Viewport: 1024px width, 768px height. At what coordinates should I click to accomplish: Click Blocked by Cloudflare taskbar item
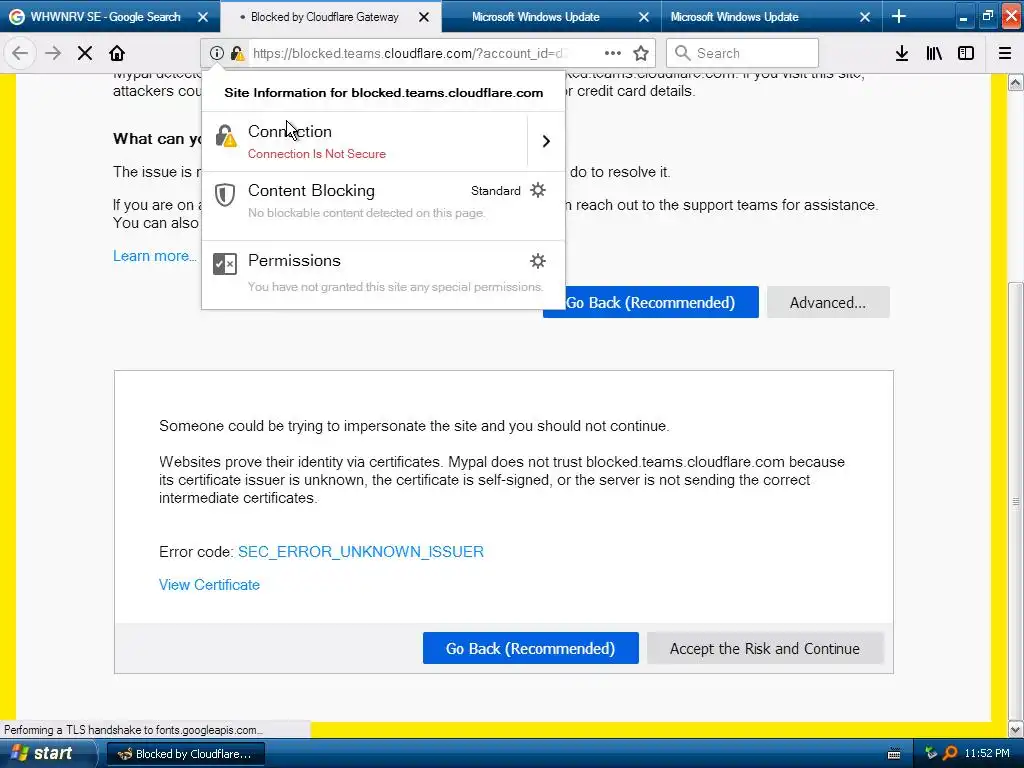pos(185,754)
